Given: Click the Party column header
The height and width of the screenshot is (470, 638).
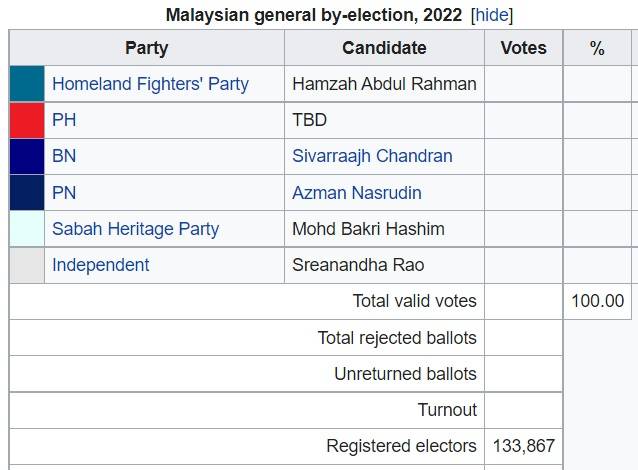Looking at the screenshot, I should [x=146, y=48].
